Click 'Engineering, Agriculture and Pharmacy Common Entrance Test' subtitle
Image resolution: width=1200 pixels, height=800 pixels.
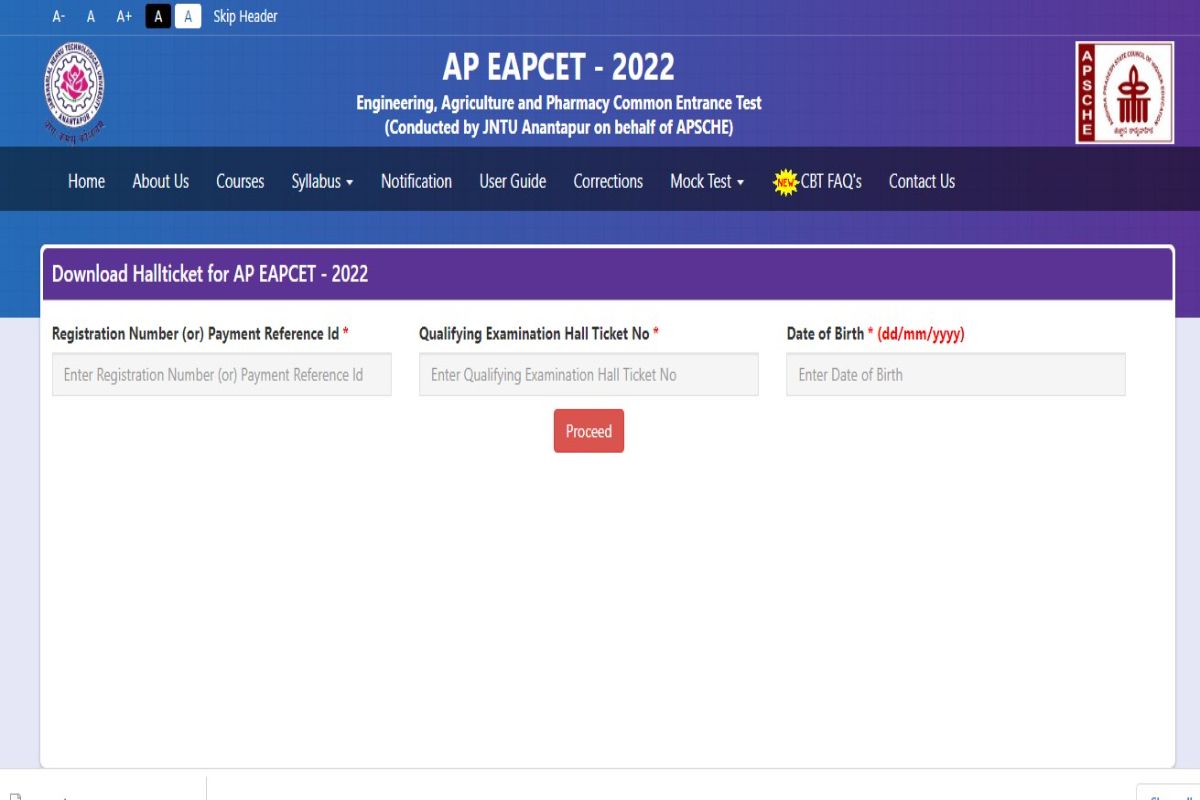pyautogui.click(x=559, y=103)
